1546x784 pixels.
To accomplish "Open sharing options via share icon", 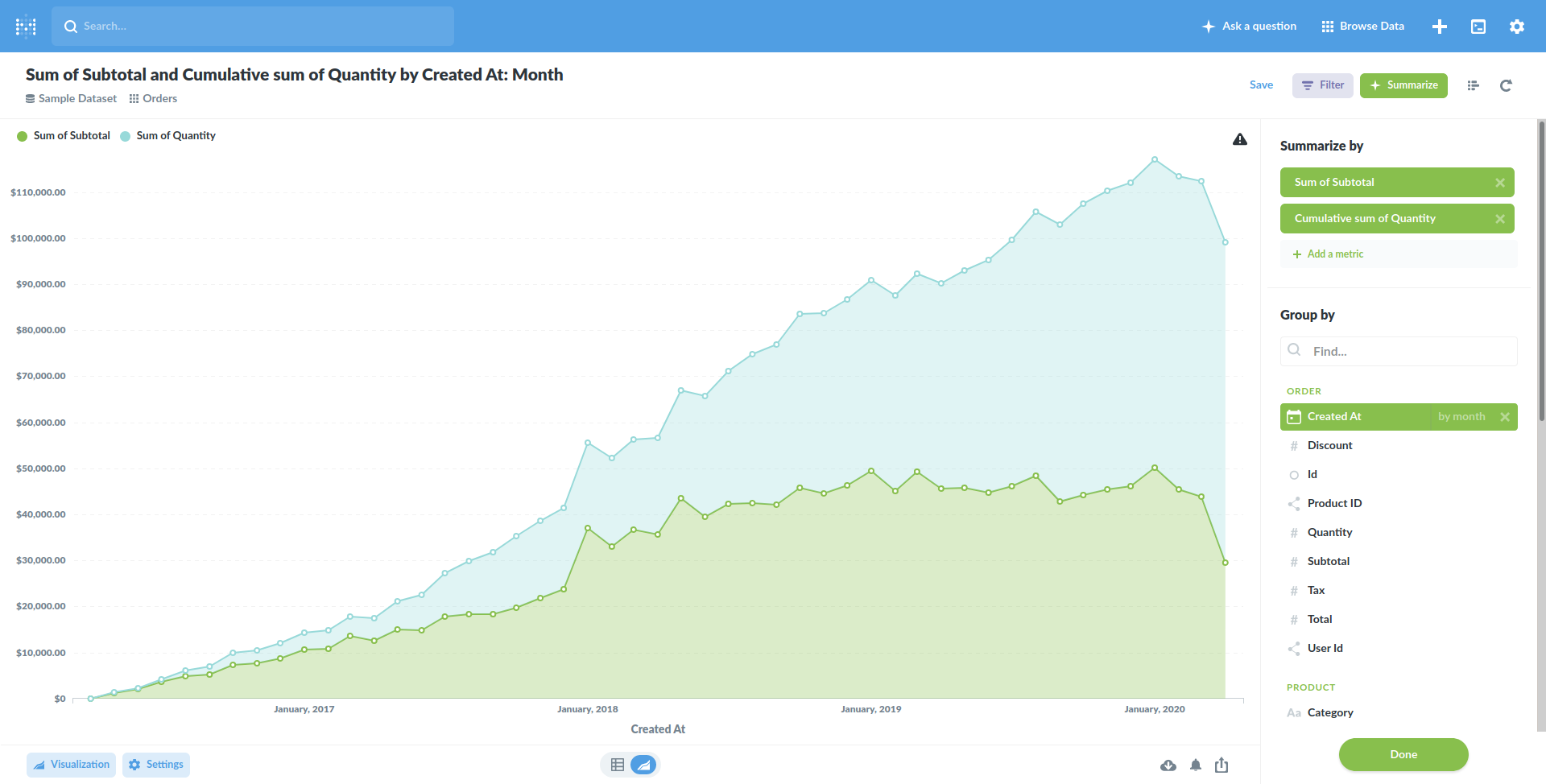I will click(1222, 765).
